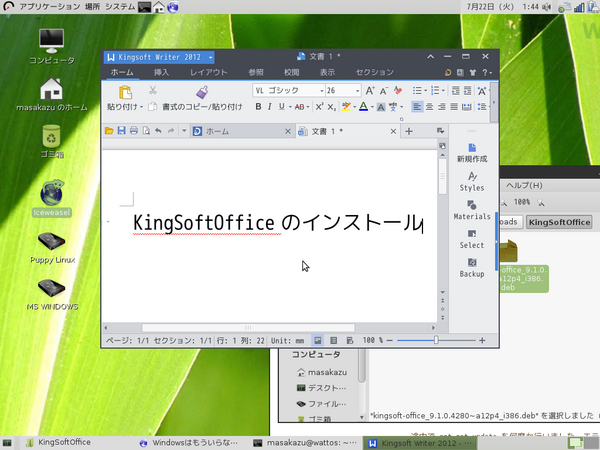This screenshot has width=600, height=450.
Task: Click the Cut scissors icon
Action: coord(153,90)
